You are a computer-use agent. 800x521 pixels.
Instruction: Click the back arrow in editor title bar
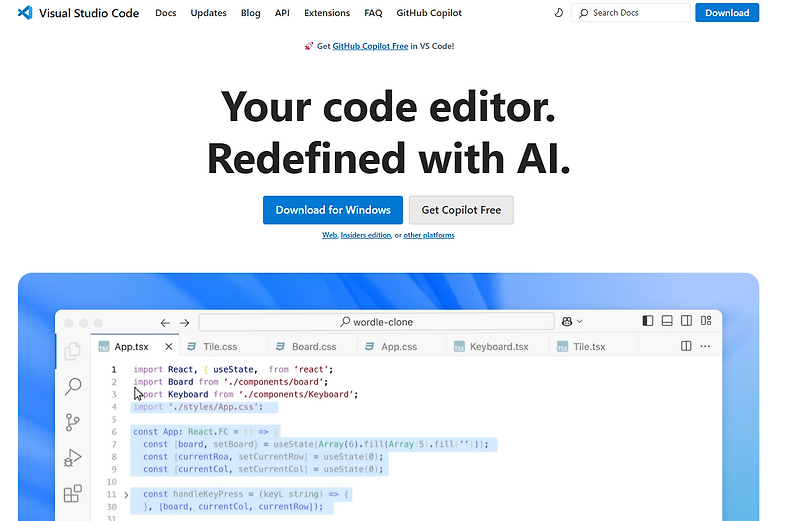click(165, 322)
